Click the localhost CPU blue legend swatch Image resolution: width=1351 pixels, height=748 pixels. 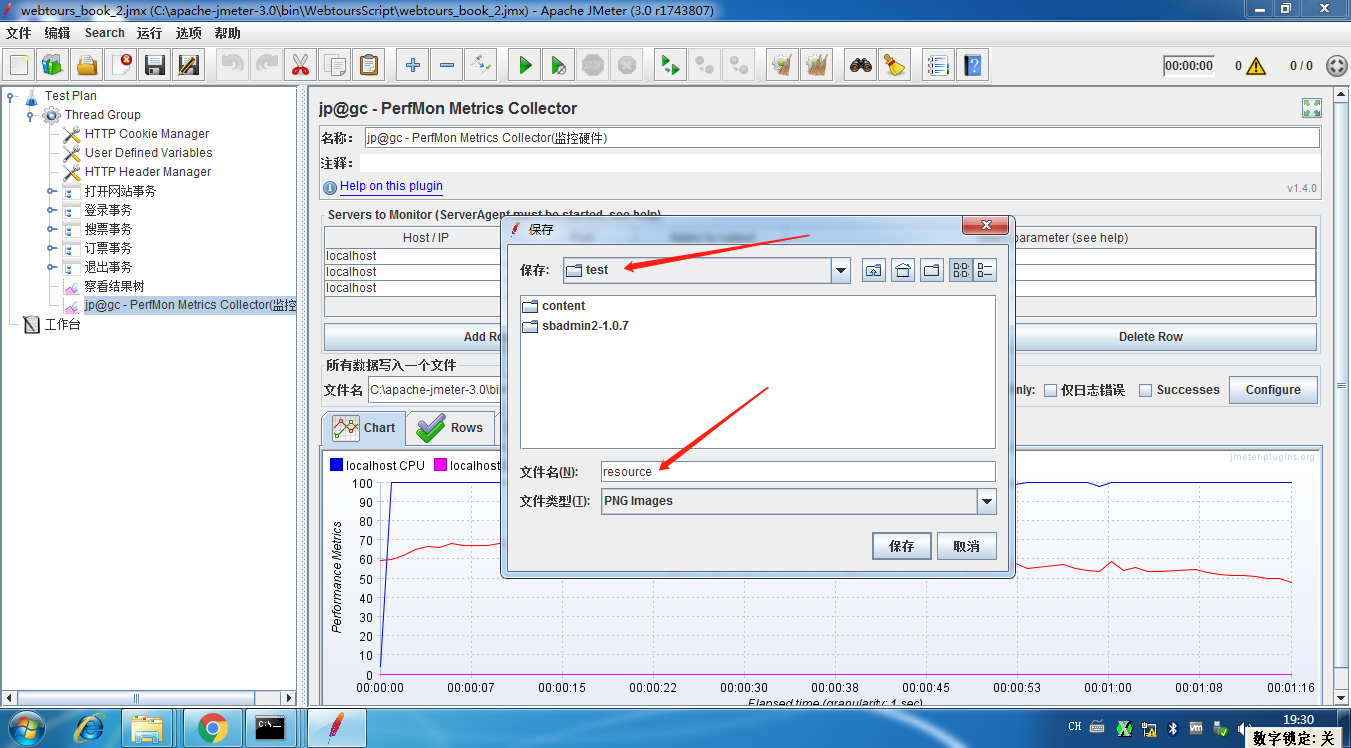pos(336,465)
